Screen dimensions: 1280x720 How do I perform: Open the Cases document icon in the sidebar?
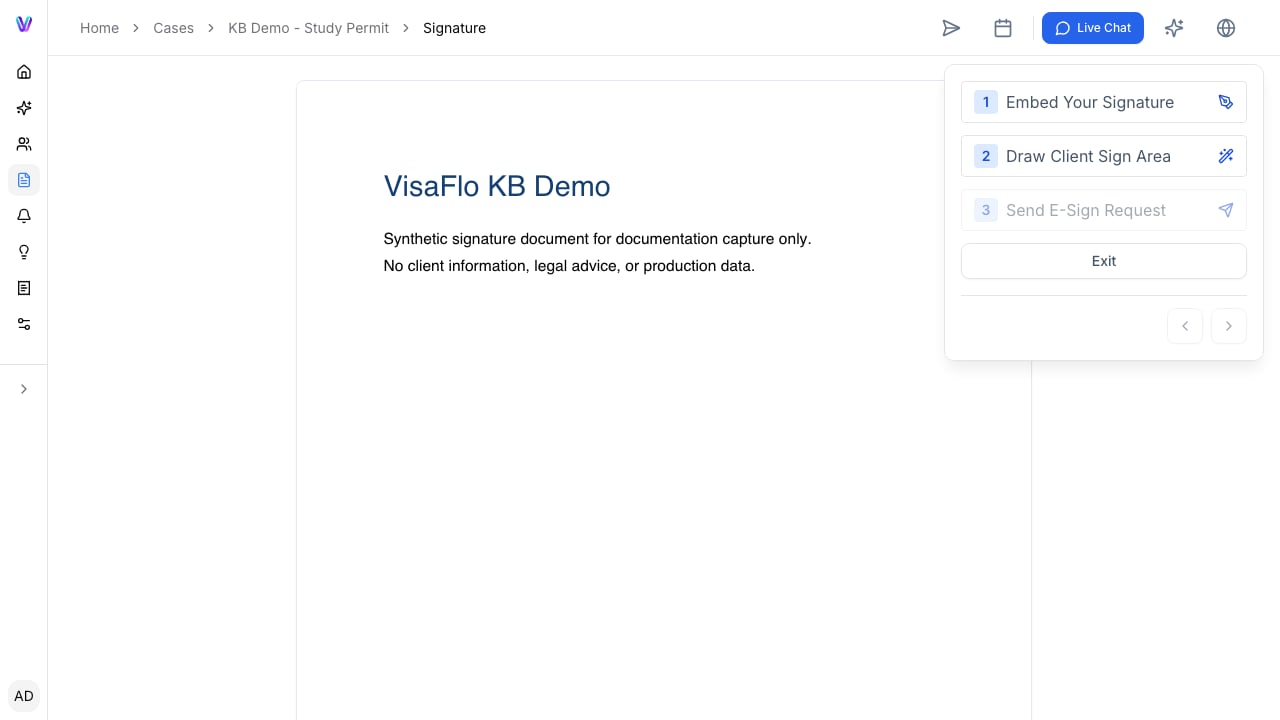pos(24,180)
